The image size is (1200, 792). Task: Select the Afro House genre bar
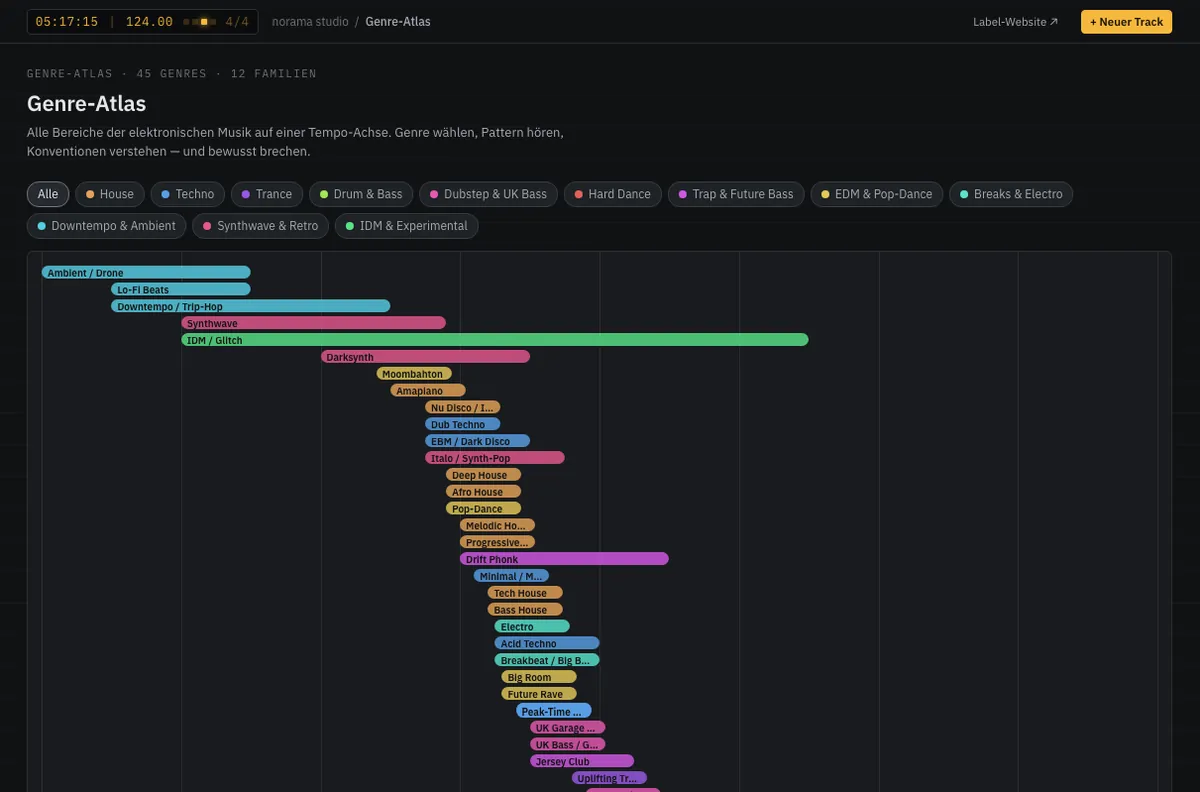click(484, 492)
